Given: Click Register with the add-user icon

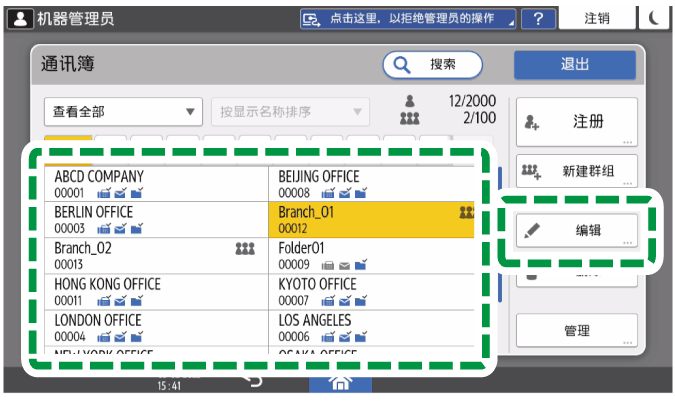Looking at the screenshot, I should (x=577, y=122).
